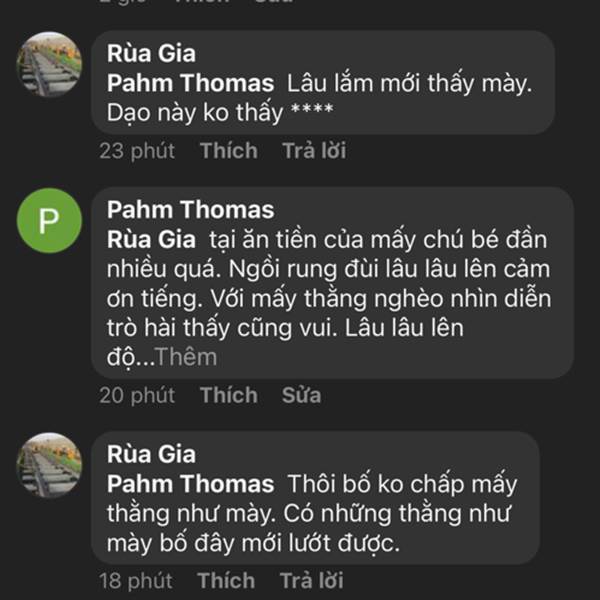Like the comment posted 18 phút ago

(226, 580)
